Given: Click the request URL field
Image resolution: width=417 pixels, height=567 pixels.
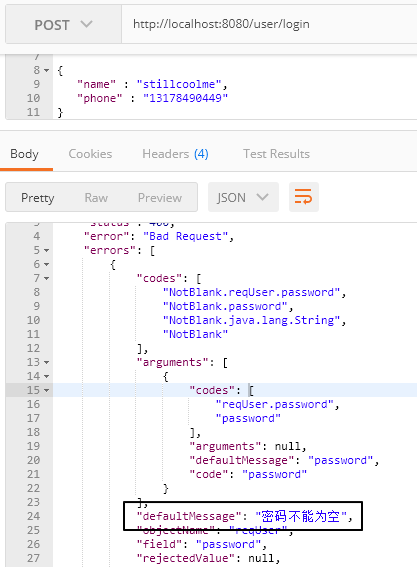Looking at the screenshot, I should click(269, 25).
